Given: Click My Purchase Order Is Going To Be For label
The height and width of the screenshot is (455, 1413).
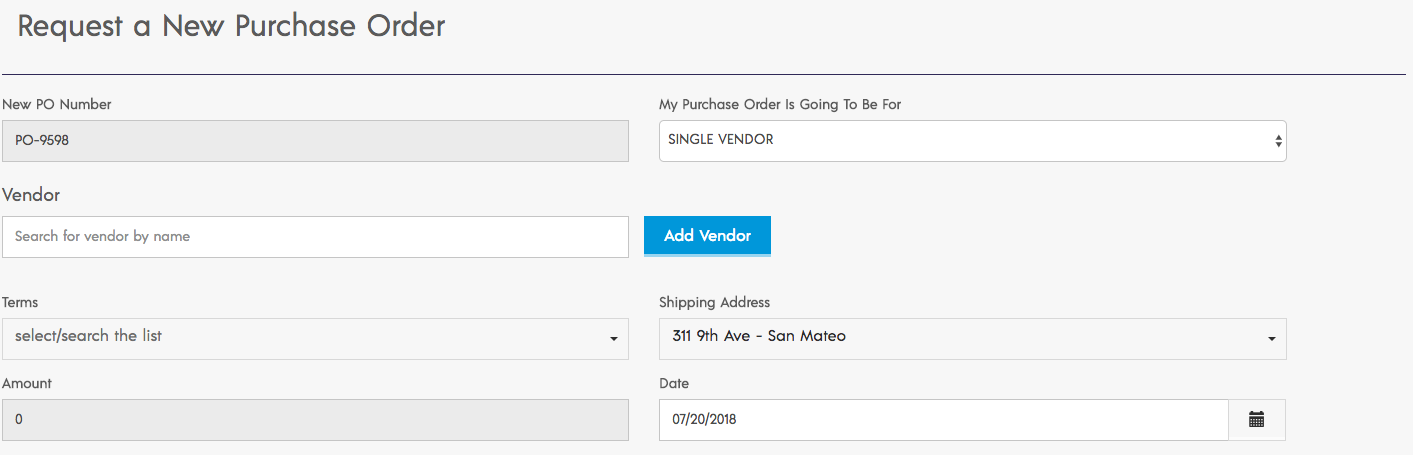Looking at the screenshot, I should [780, 104].
